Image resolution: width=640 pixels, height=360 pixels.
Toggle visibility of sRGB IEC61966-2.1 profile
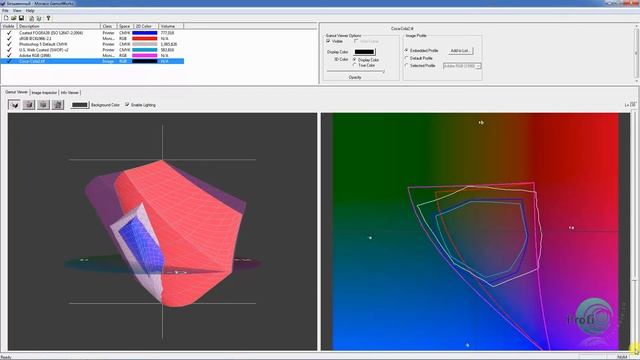tap(9, 38)
